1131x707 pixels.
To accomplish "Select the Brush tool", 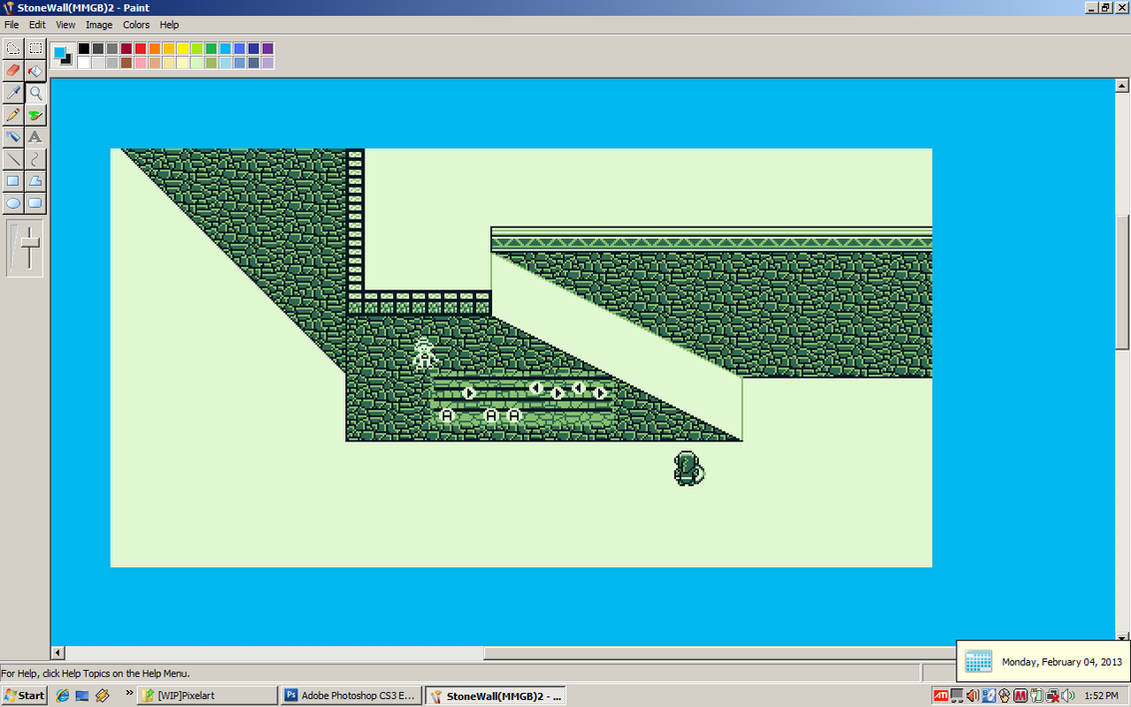I will click(x=35, y=115).
